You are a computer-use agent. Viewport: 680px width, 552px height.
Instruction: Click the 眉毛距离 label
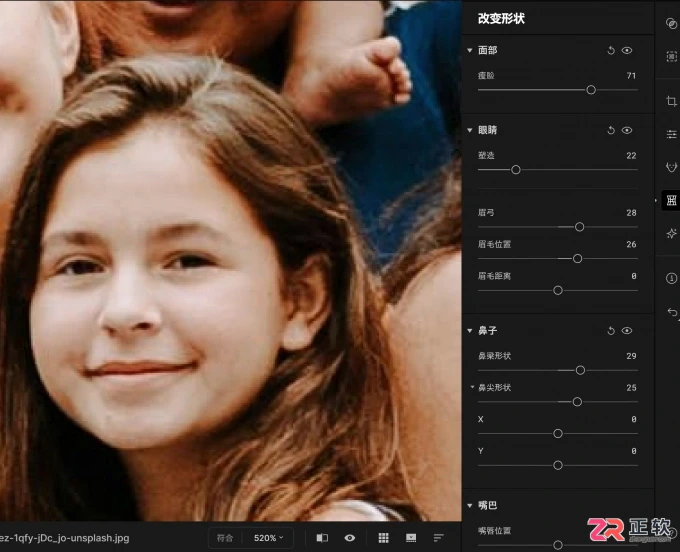[494, 276]
